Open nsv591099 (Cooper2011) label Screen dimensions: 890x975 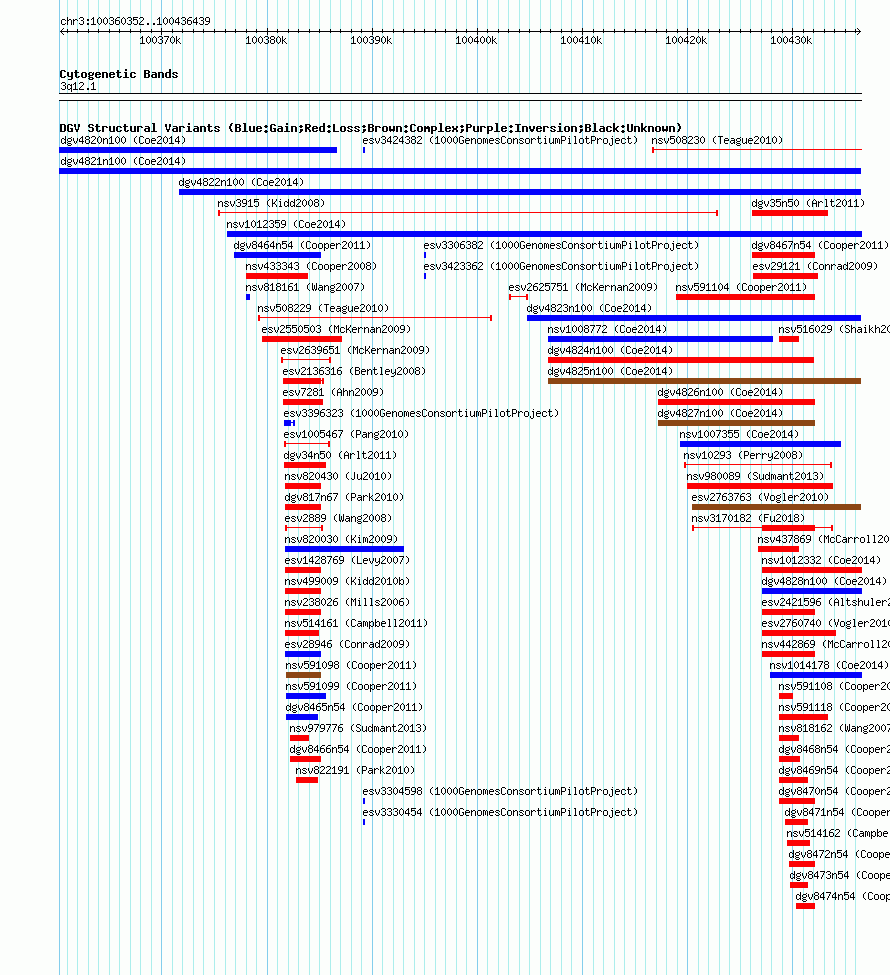[x=351, y=686]
